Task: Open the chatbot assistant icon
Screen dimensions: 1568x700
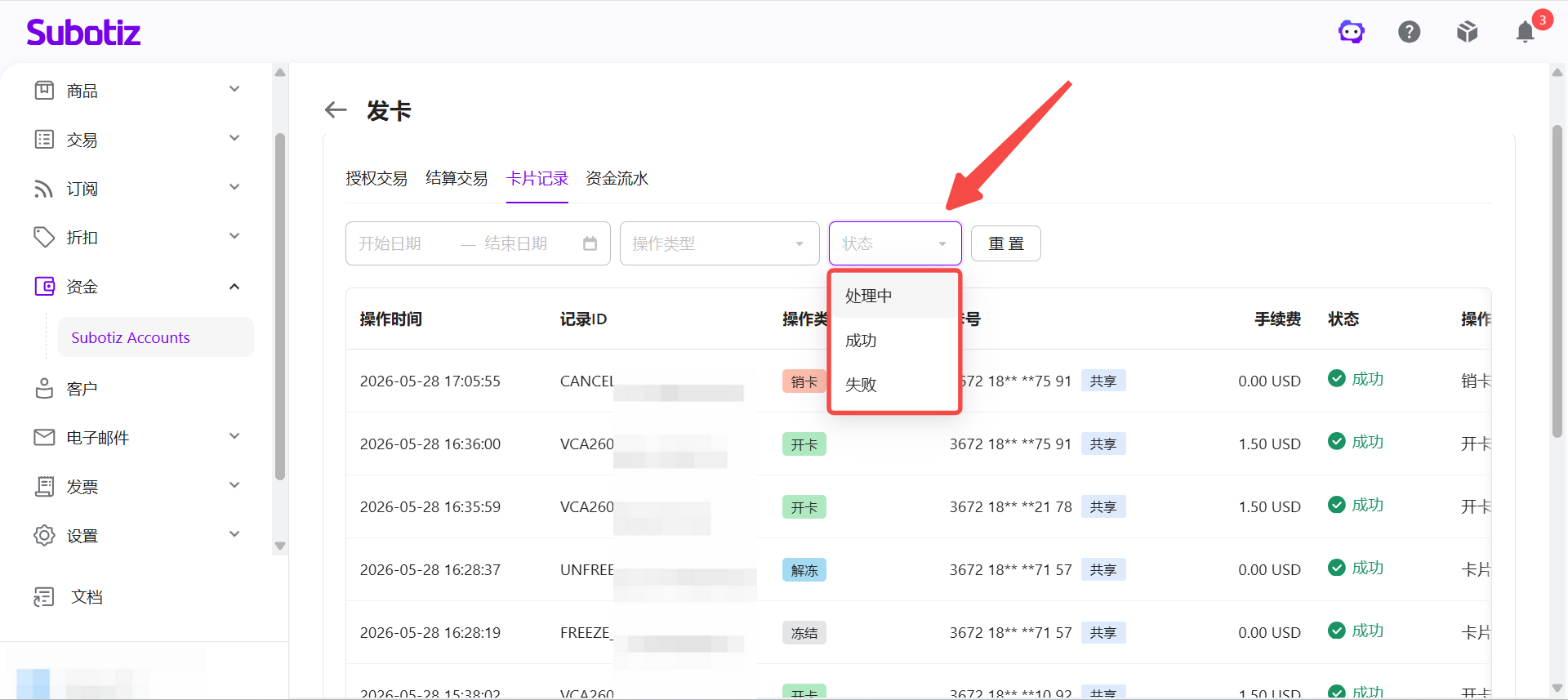Action: click(1352, 32)
